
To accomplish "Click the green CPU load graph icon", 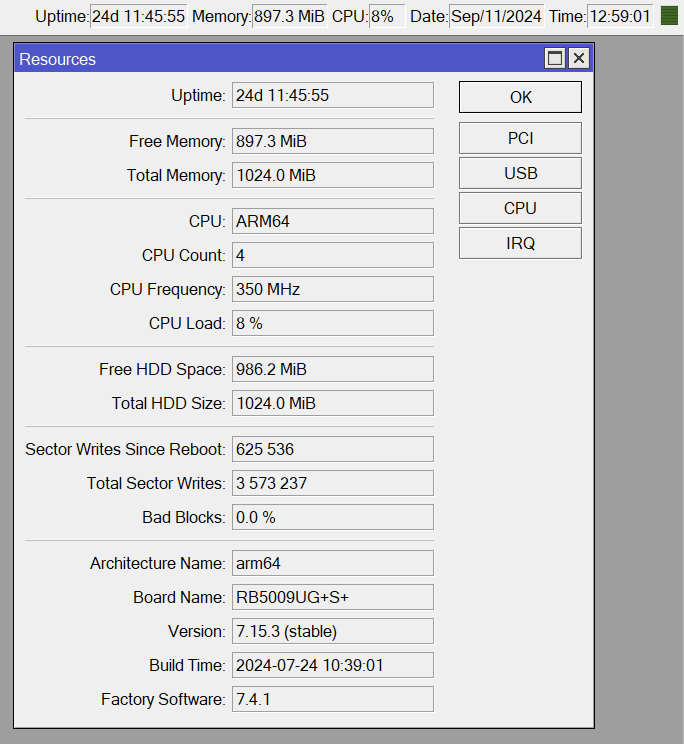I will click(x=669, y=16).
